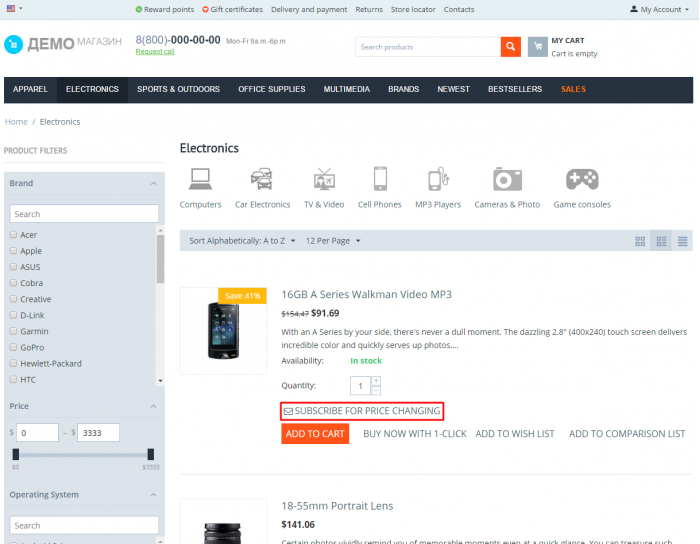This screenshot has height=544, width=700.
Task: Tick the Apple brand checkbox
Action: pos(13,250)
